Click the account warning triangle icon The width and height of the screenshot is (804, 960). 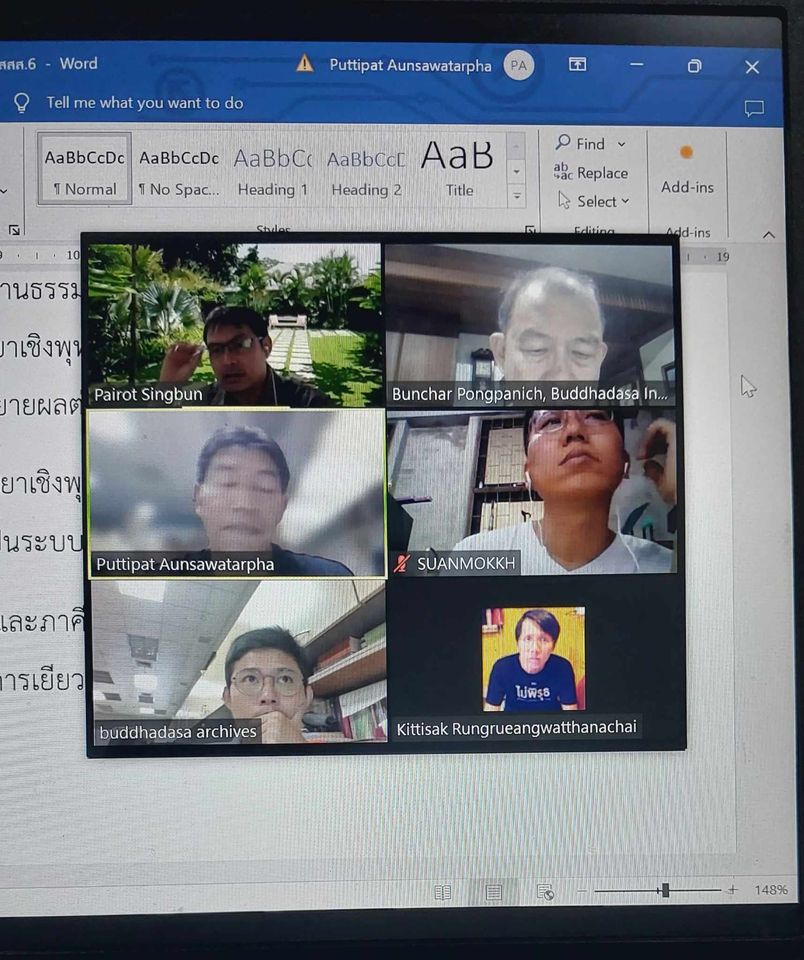305,64
